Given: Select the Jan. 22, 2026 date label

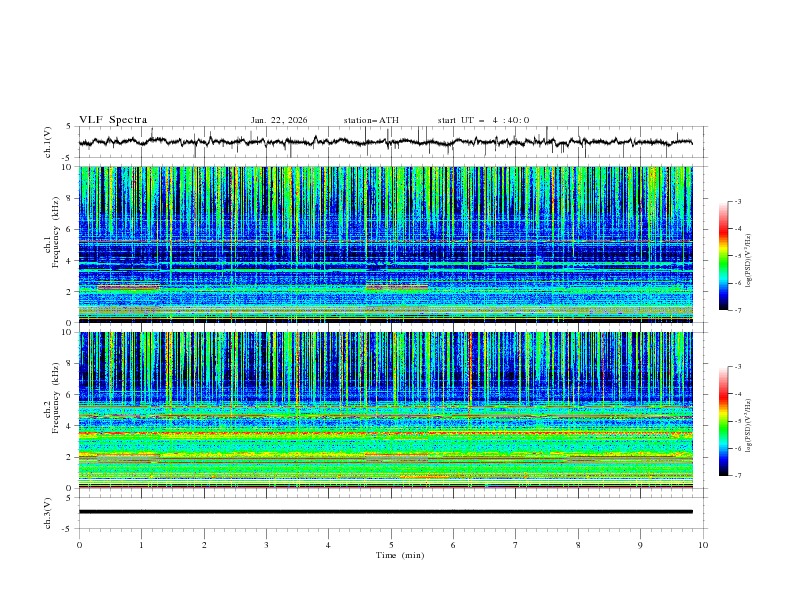Looking at the screenshot, I should click(279, 120).
